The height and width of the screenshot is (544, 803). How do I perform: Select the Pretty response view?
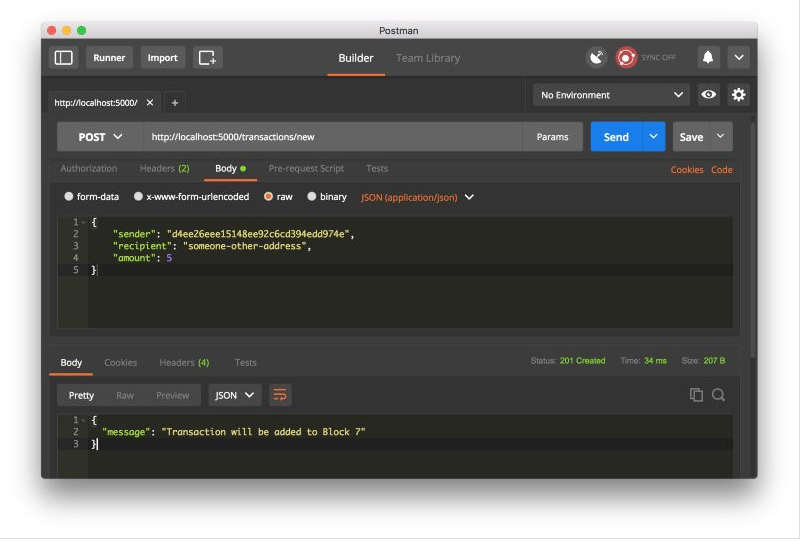(x=81, y=395)
